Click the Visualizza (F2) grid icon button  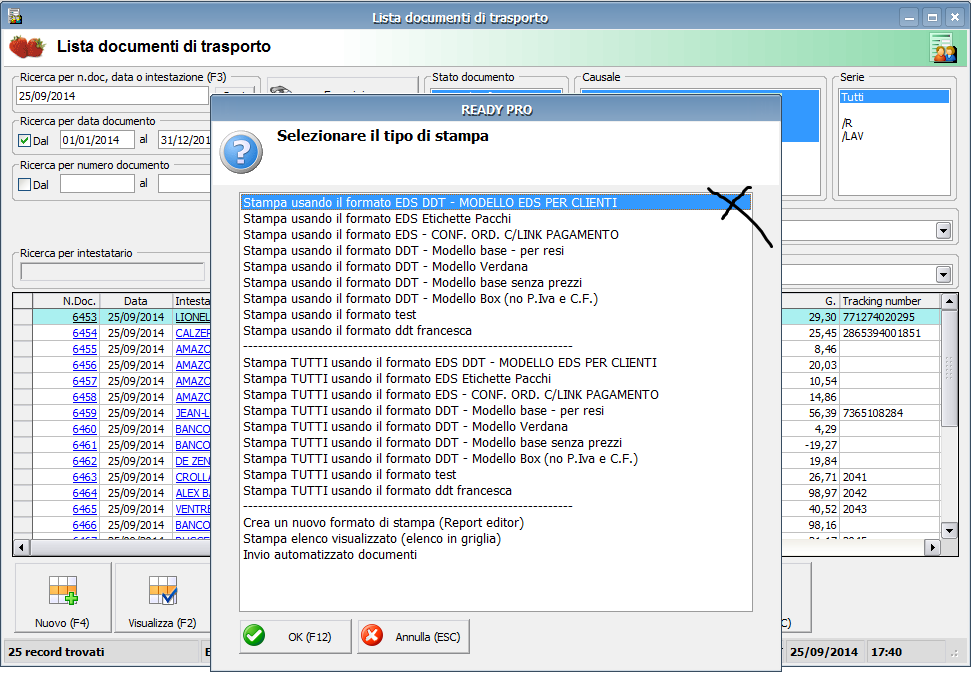point(162,598)
